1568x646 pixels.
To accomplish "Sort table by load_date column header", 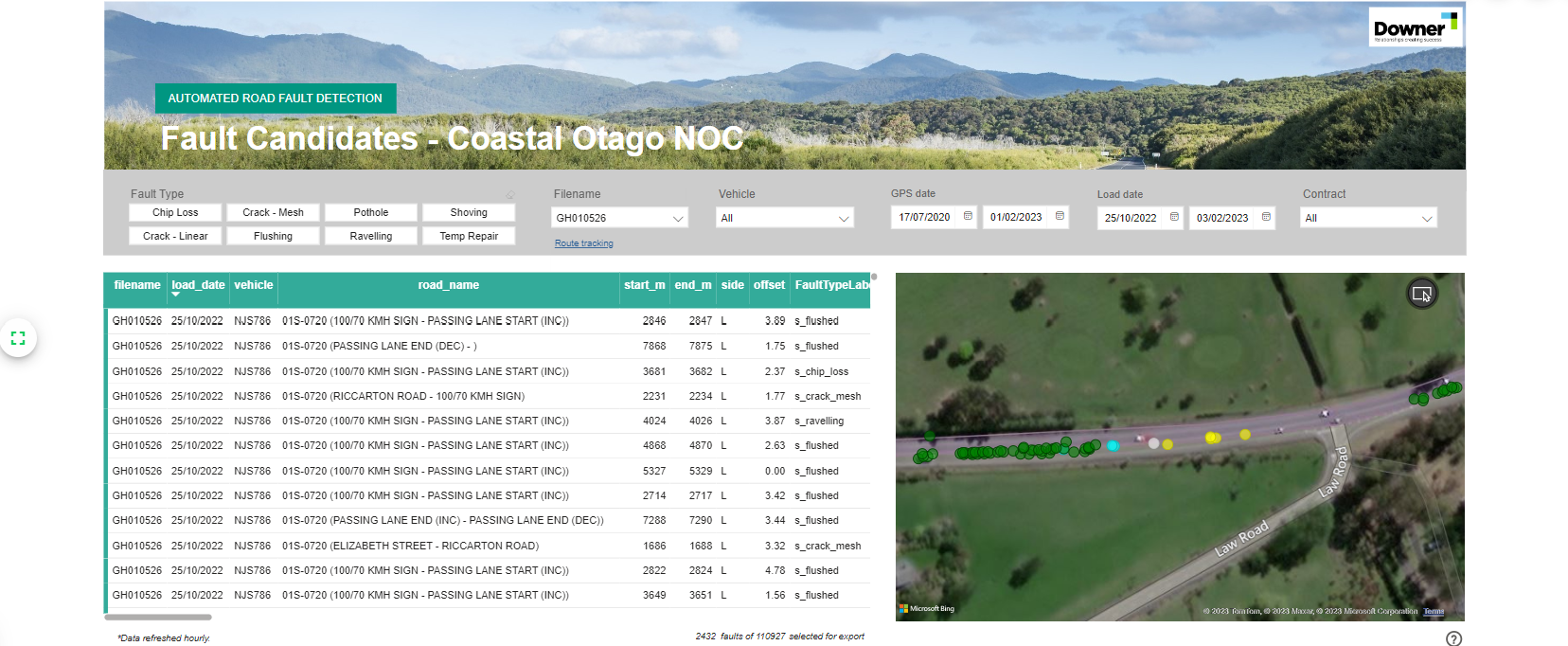I will (x=198, y=285).
